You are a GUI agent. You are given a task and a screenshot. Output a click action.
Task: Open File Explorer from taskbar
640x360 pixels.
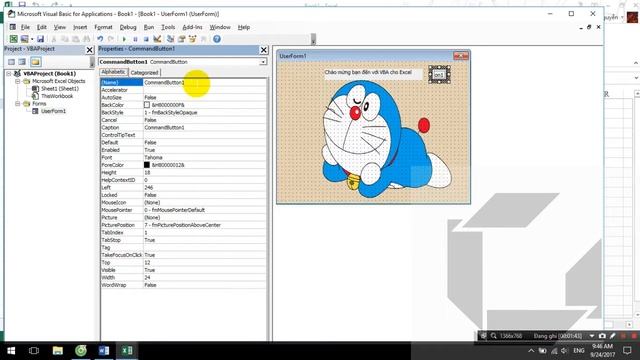[58, 351]
